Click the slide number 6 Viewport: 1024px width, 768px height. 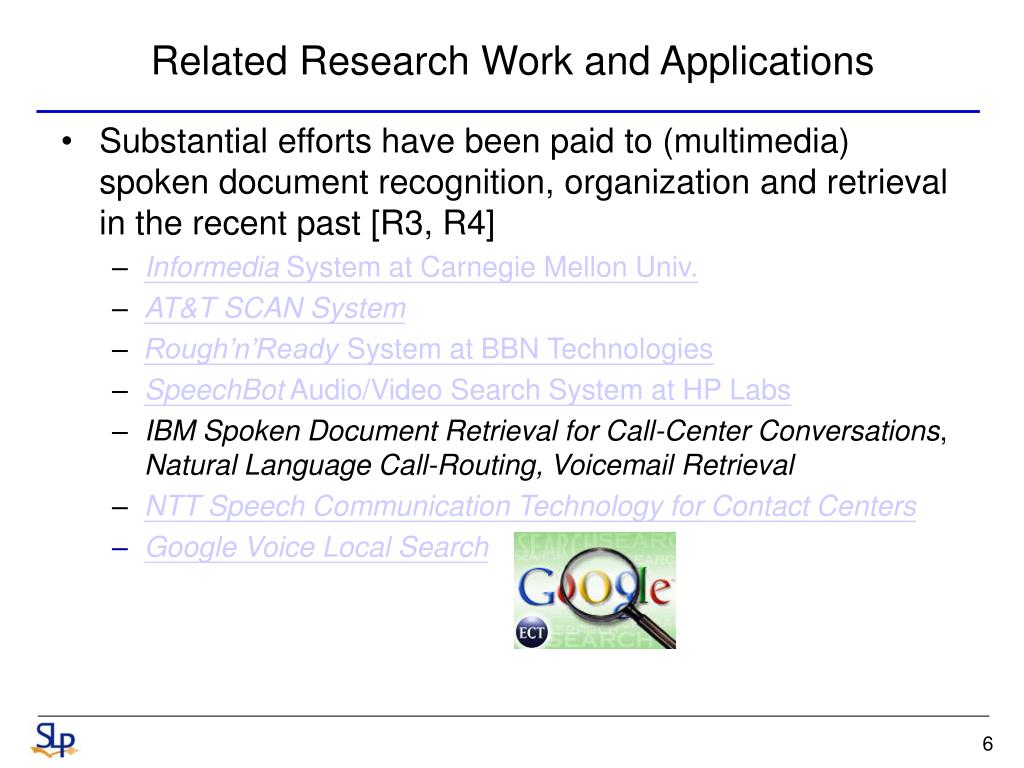(987, 744)
